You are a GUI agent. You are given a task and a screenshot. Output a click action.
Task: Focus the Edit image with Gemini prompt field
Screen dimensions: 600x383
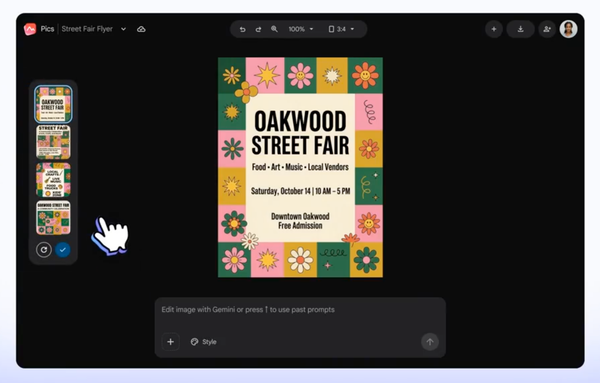[x=300, y=310]
